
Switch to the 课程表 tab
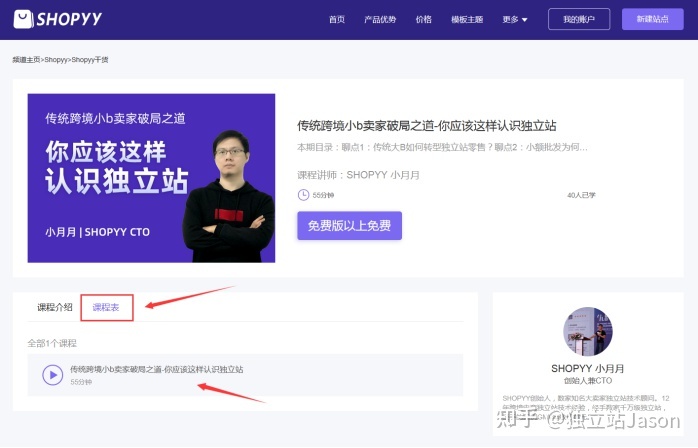pyautogui.click(x=106, y=307)
